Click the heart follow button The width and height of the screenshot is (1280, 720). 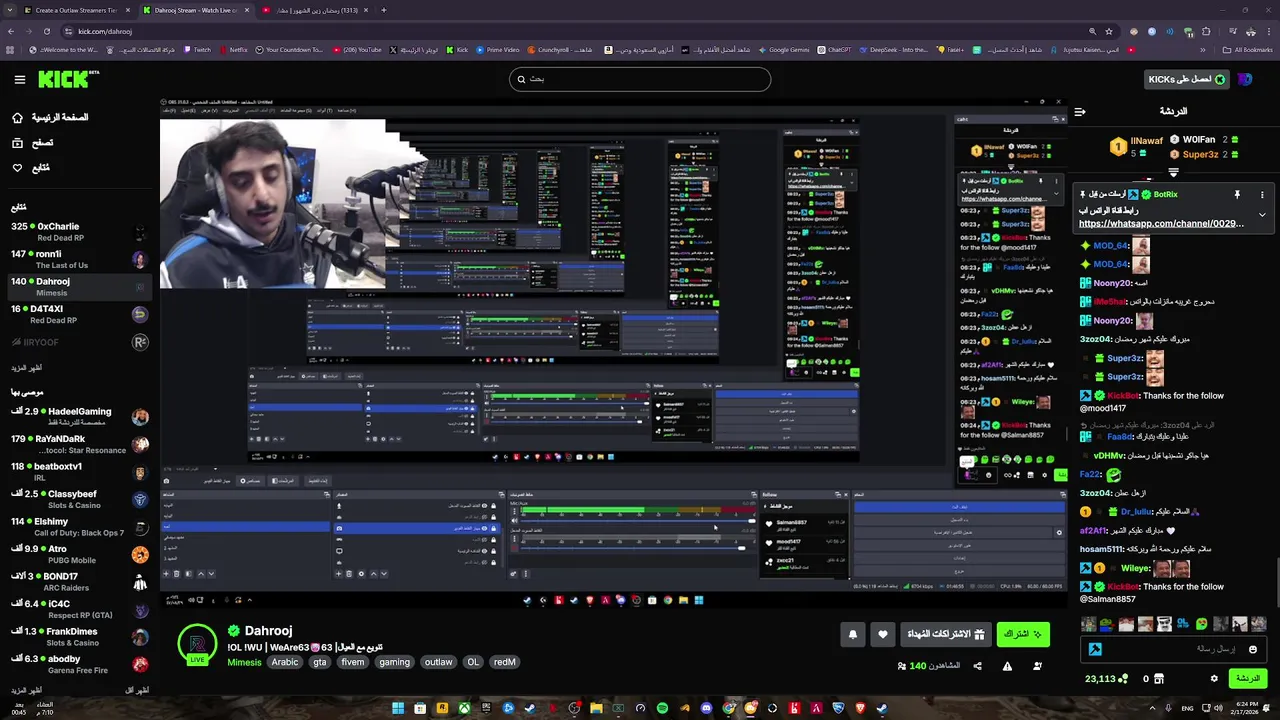coord(882,635)
